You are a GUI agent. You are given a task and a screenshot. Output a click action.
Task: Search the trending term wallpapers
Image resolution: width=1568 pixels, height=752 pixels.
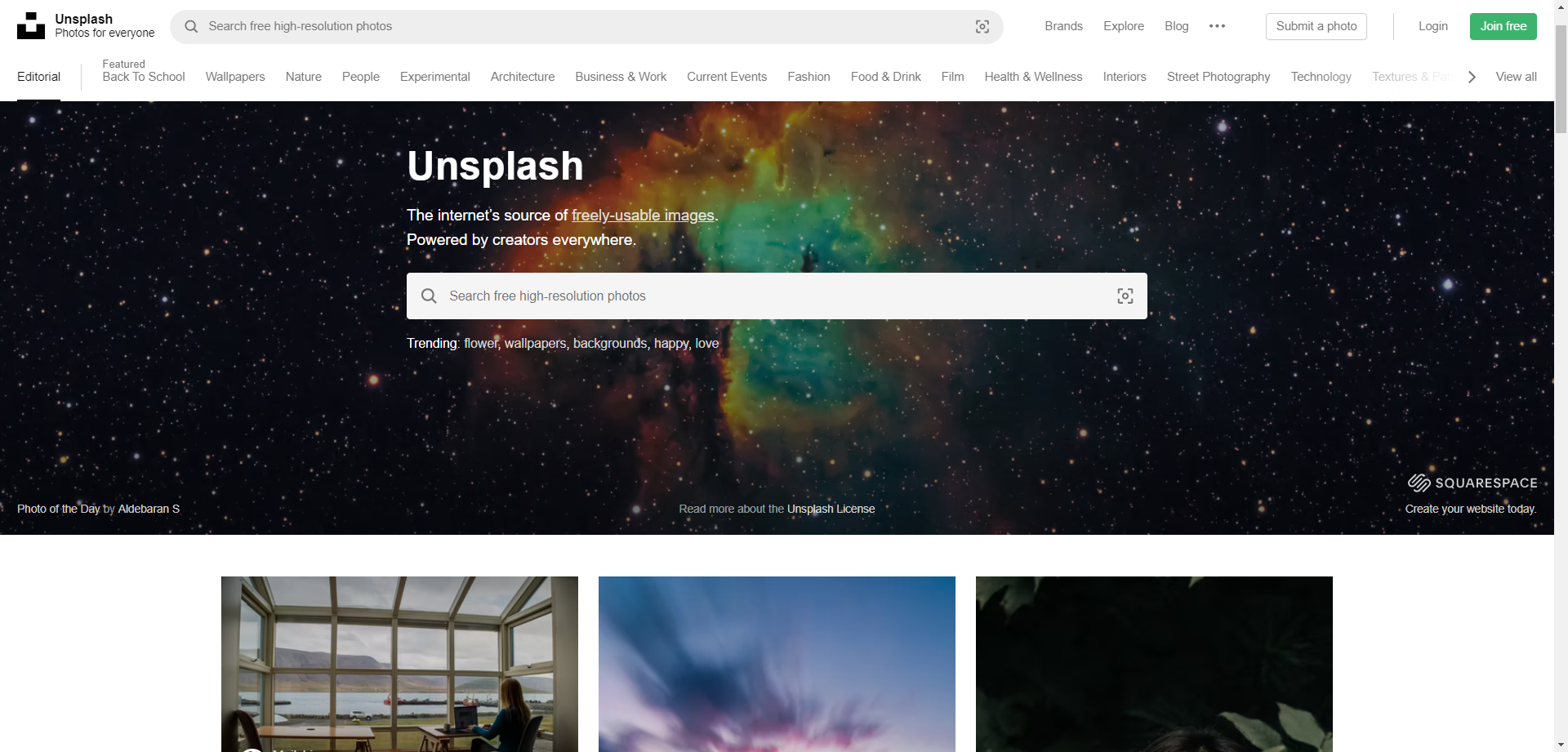535,344
